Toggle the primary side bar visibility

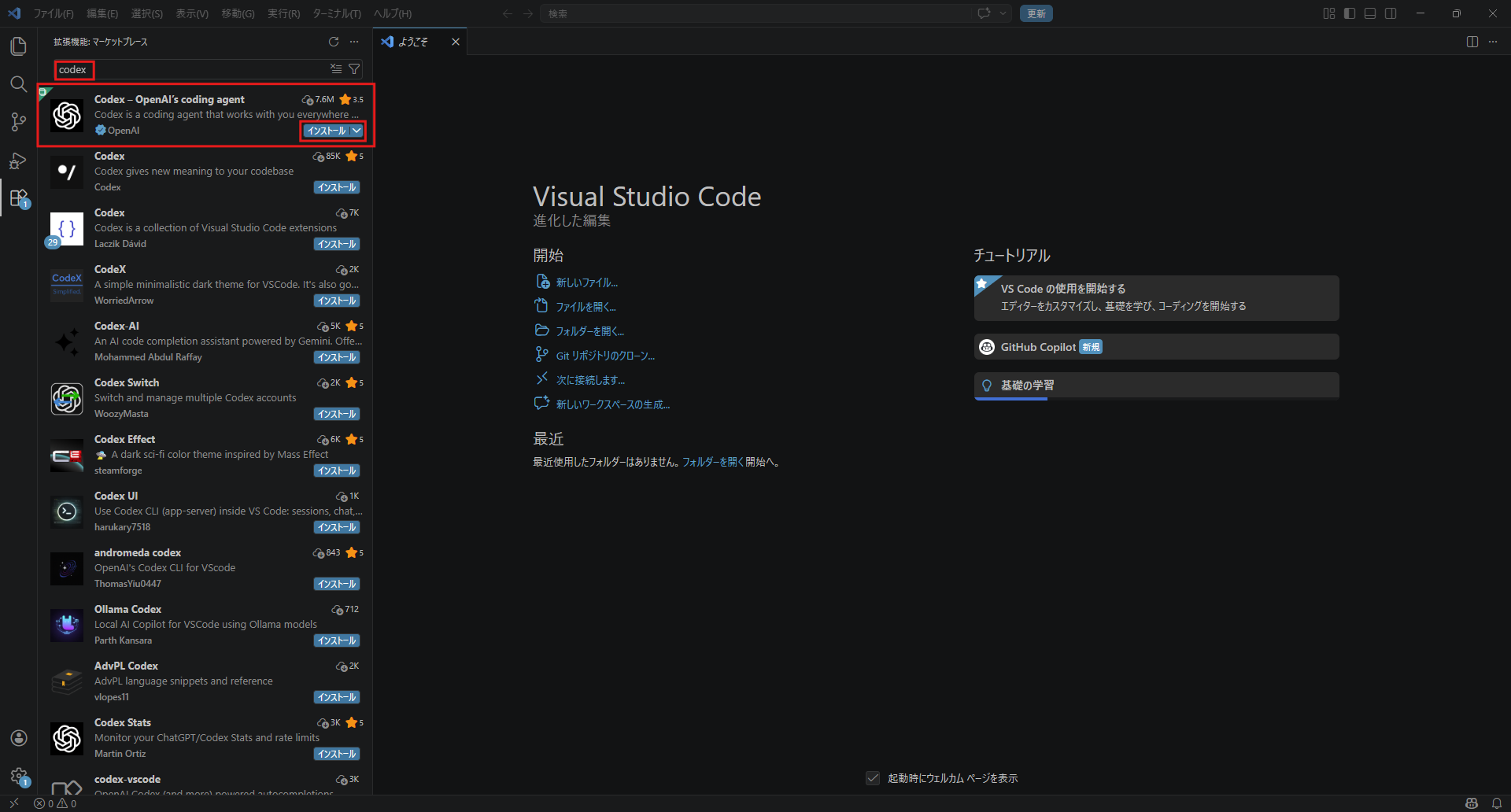tap(1350, 13)
